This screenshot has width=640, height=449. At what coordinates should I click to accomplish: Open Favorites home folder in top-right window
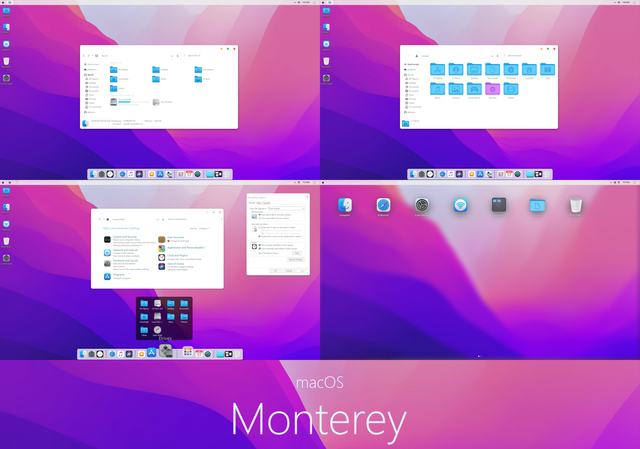pyautogui.click(x=529, y=69)
